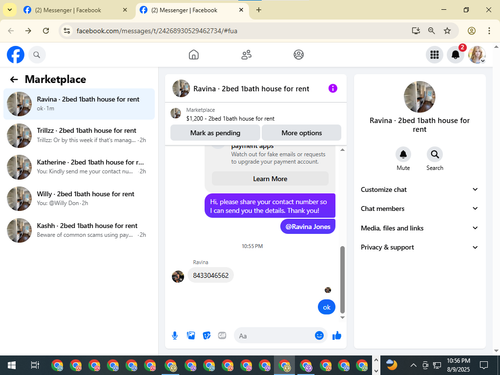This screenshot has height=375, width=500.
Task: Open the tab search dropdown in Chrome
Action: click(x=10, y=10)
